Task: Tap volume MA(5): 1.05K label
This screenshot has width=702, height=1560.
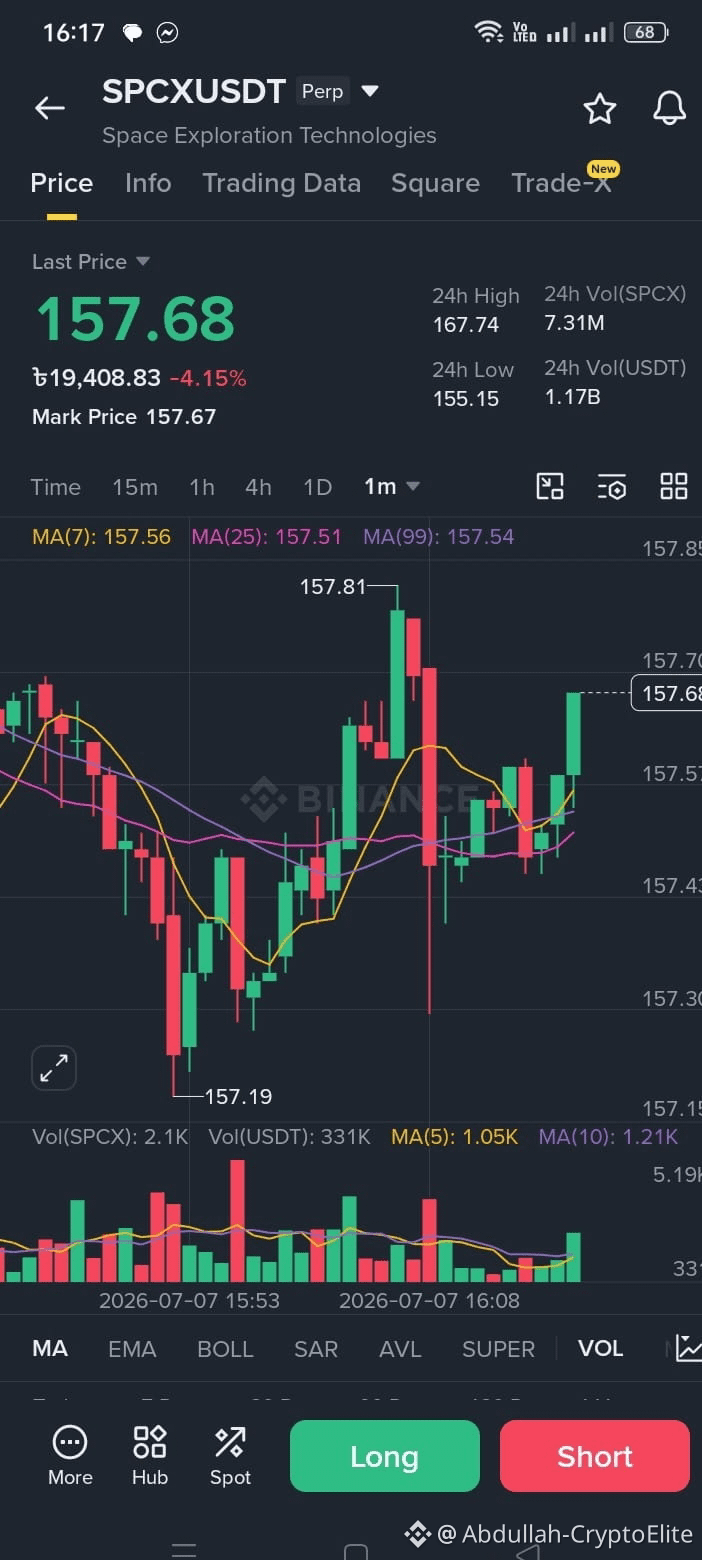Action: click(454, 1136)
